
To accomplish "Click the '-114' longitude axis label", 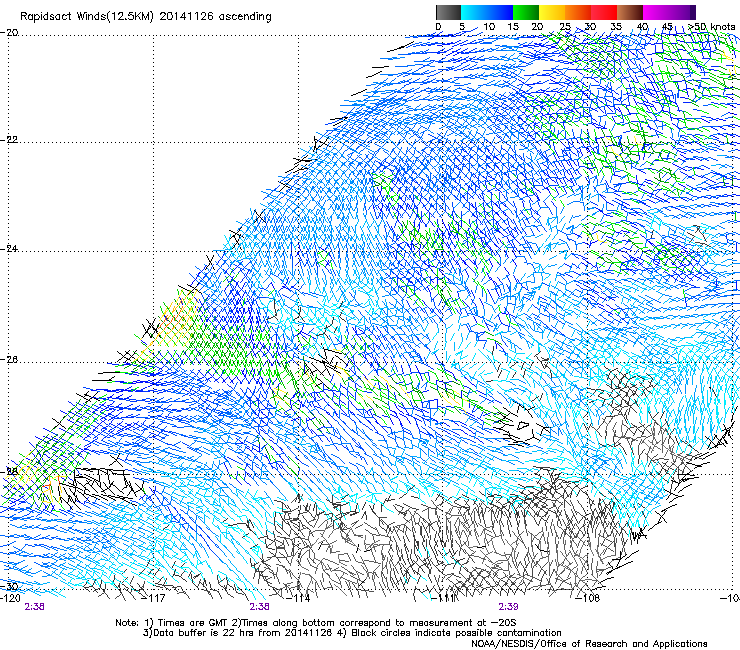I will (300, 598).
